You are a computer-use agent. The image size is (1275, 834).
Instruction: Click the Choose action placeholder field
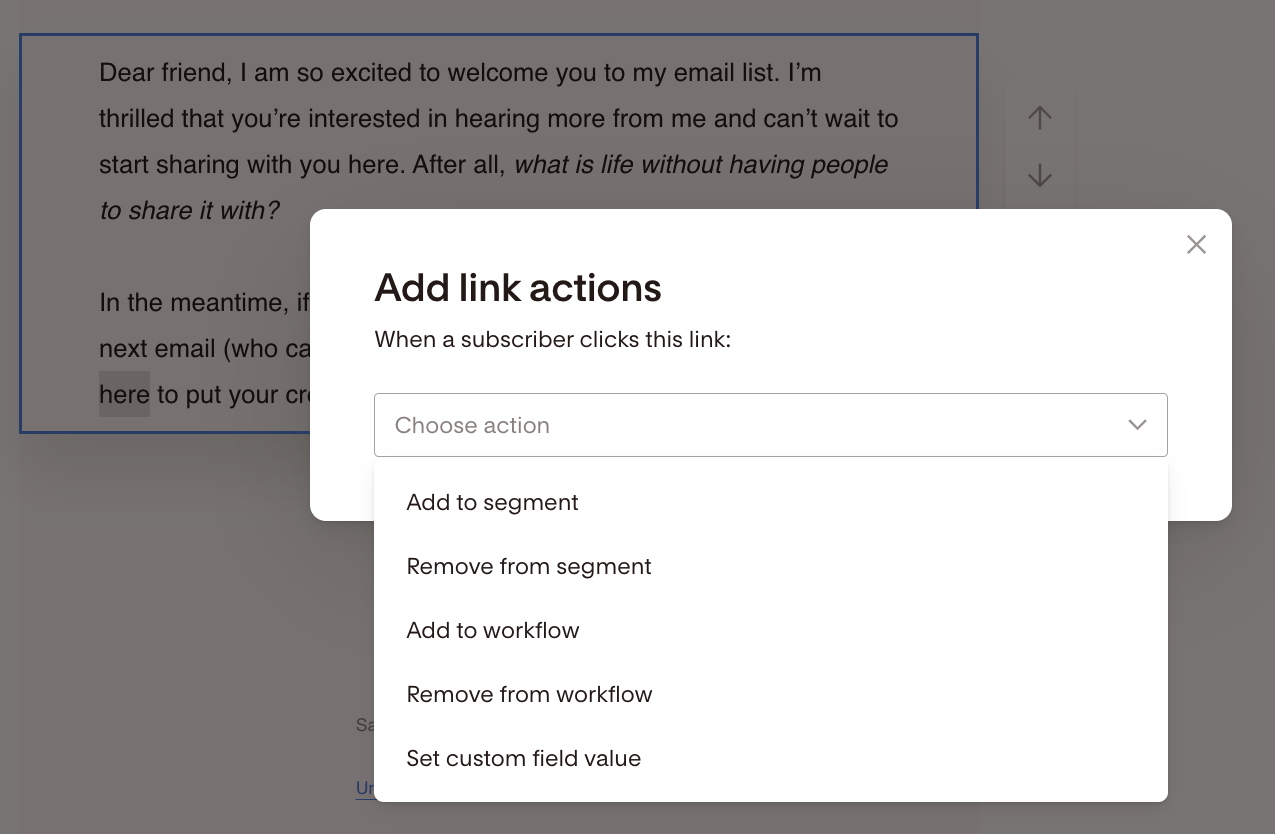click(771, 425)
